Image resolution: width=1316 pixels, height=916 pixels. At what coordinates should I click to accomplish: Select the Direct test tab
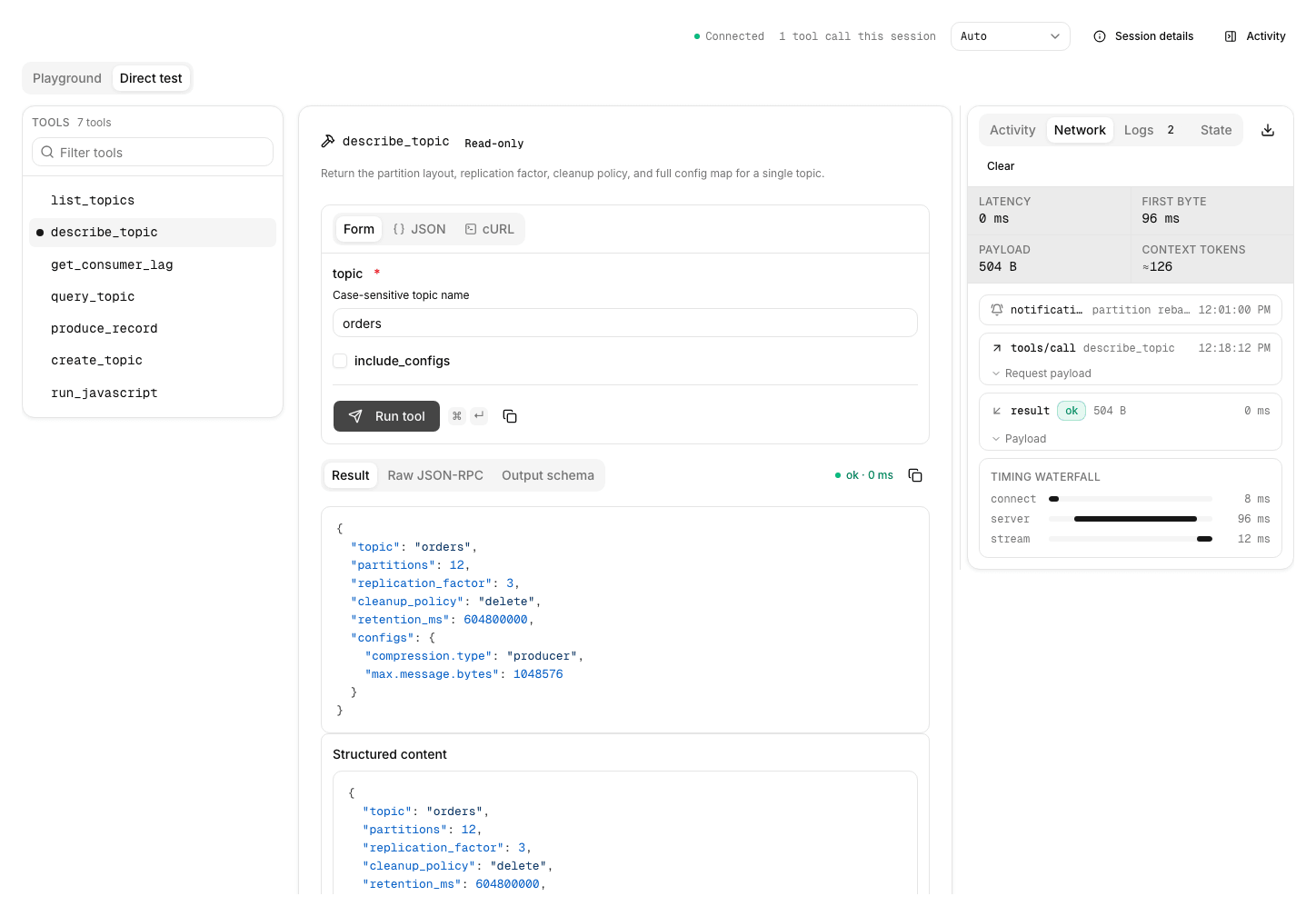click(x=151, y=78)
